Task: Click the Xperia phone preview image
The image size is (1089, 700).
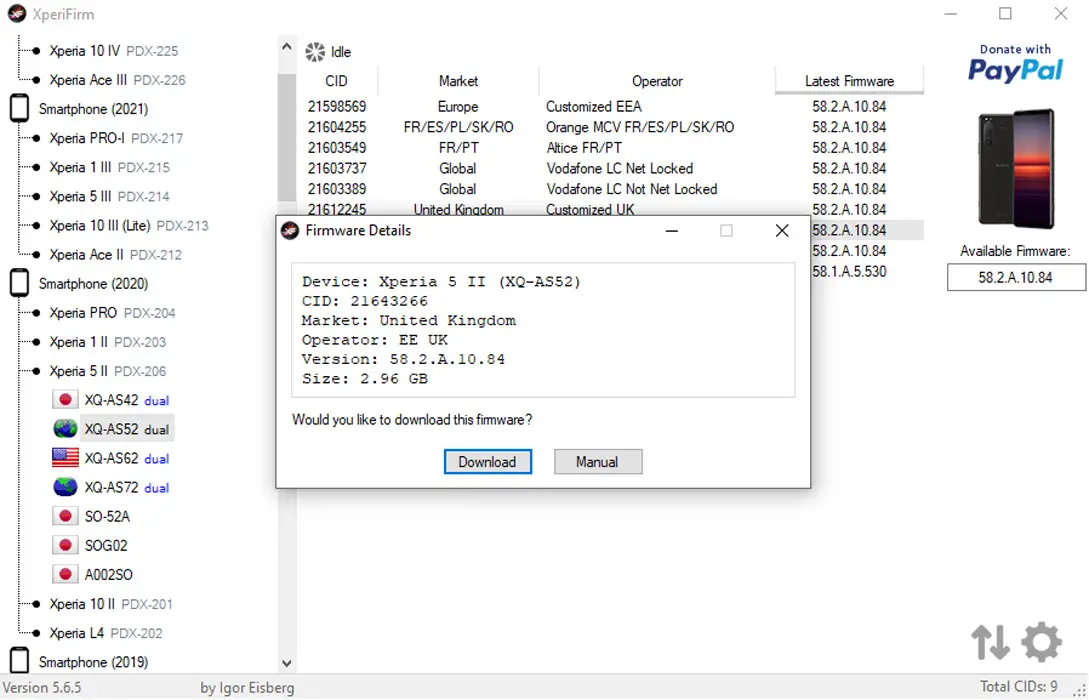Action: click(1016, 169)
